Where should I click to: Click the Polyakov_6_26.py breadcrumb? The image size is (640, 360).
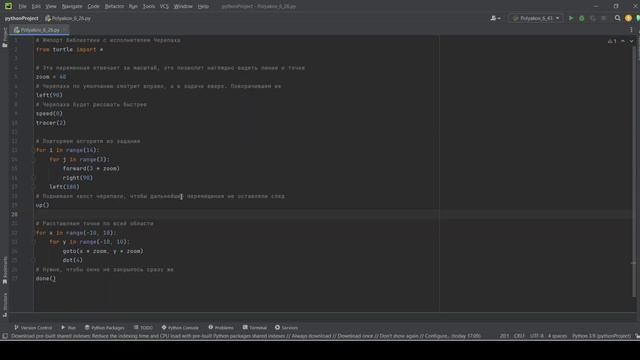[68, 18]
